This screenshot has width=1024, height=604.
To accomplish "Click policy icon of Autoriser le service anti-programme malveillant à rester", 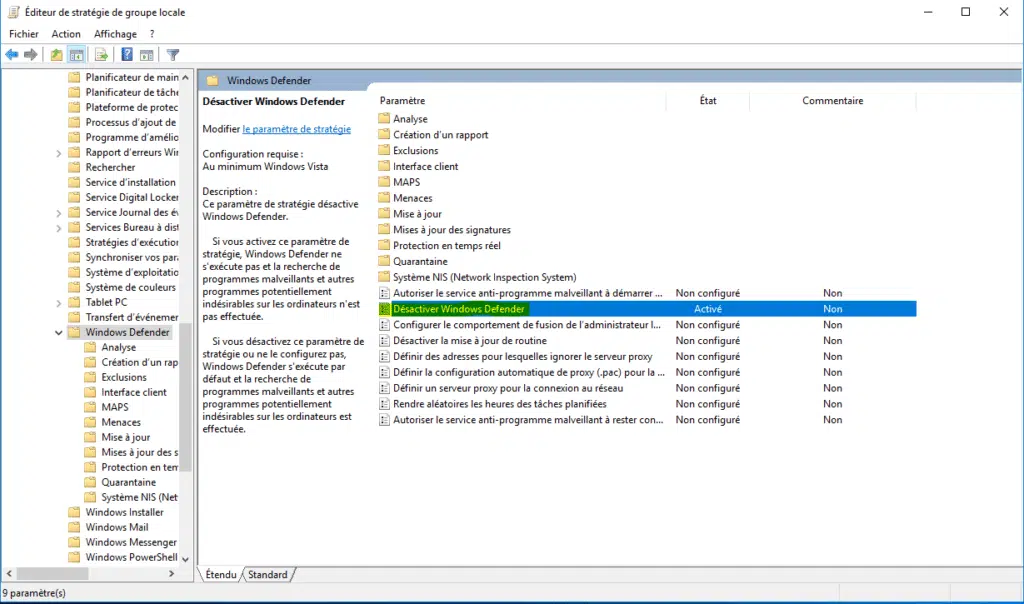I will (x=384, y=419).
